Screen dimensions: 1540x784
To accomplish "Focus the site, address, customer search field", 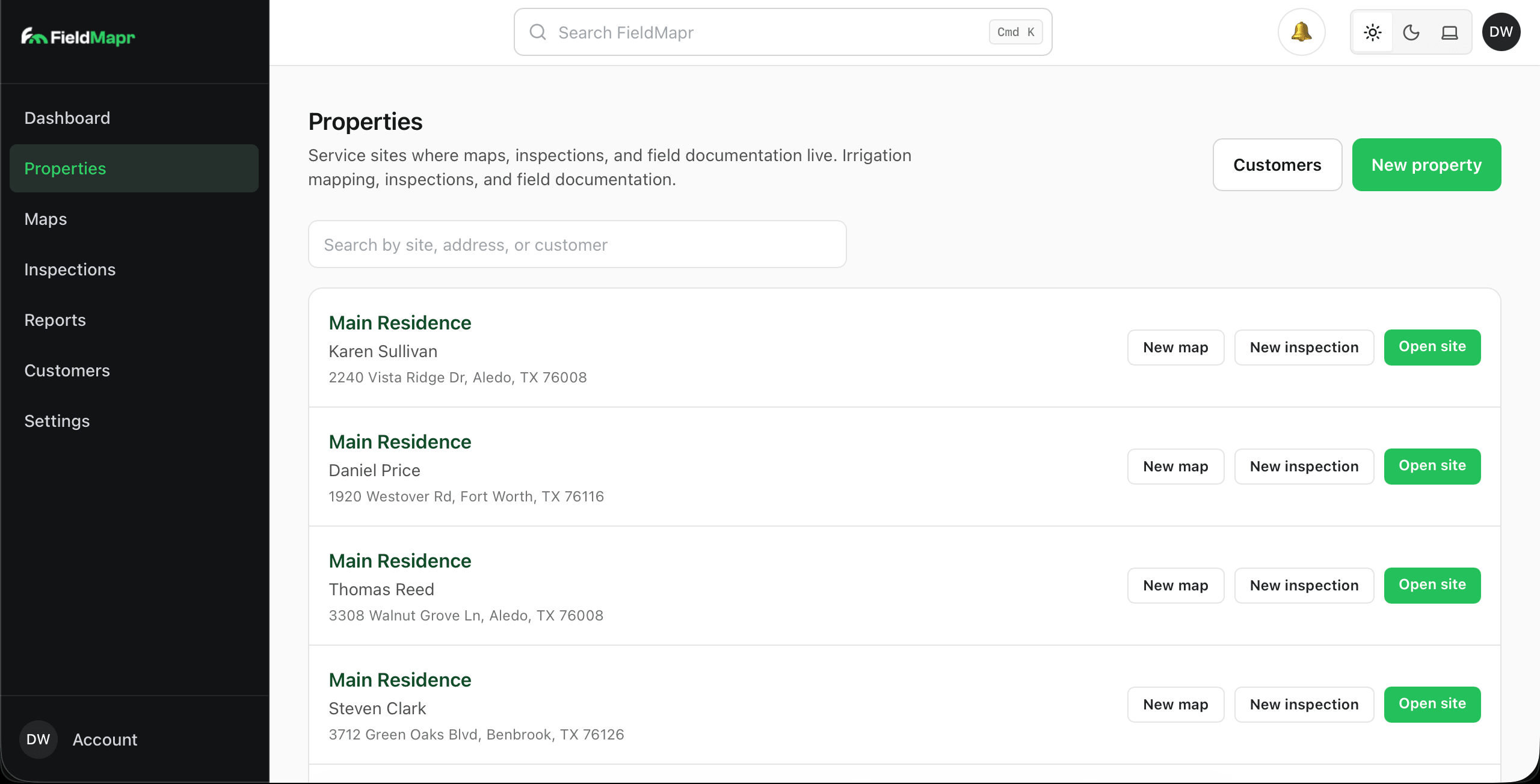I will 577,244.
